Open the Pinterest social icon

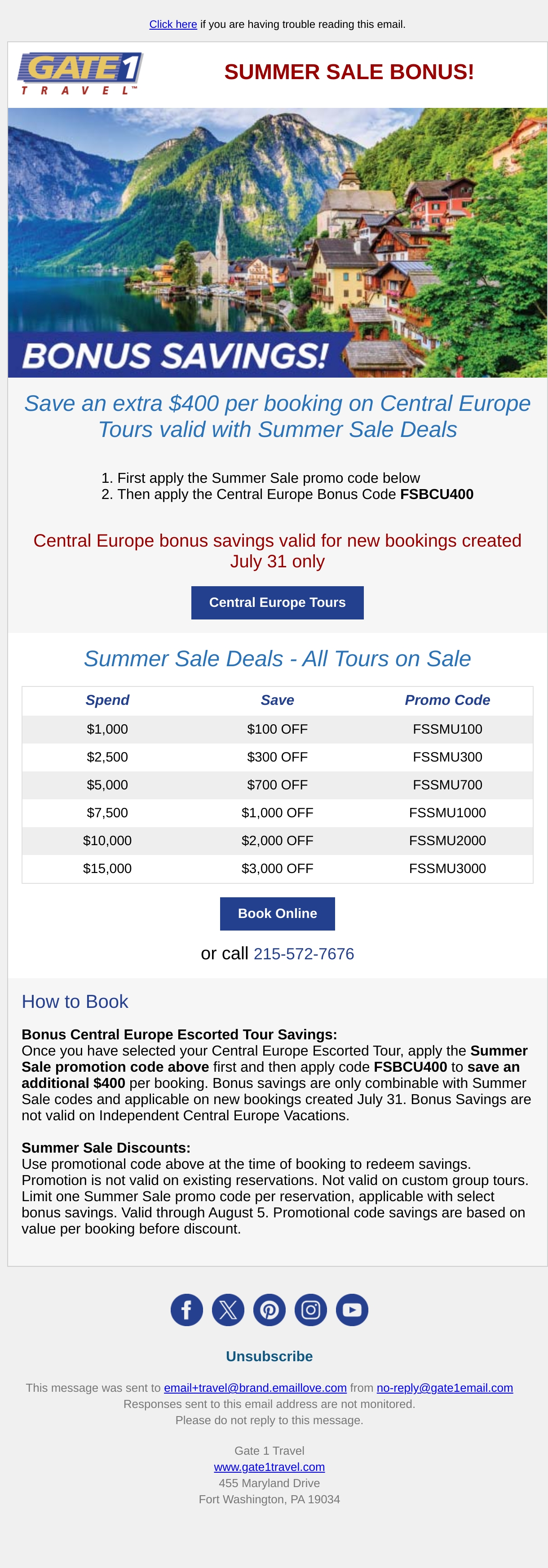[x=270, y=1310]
